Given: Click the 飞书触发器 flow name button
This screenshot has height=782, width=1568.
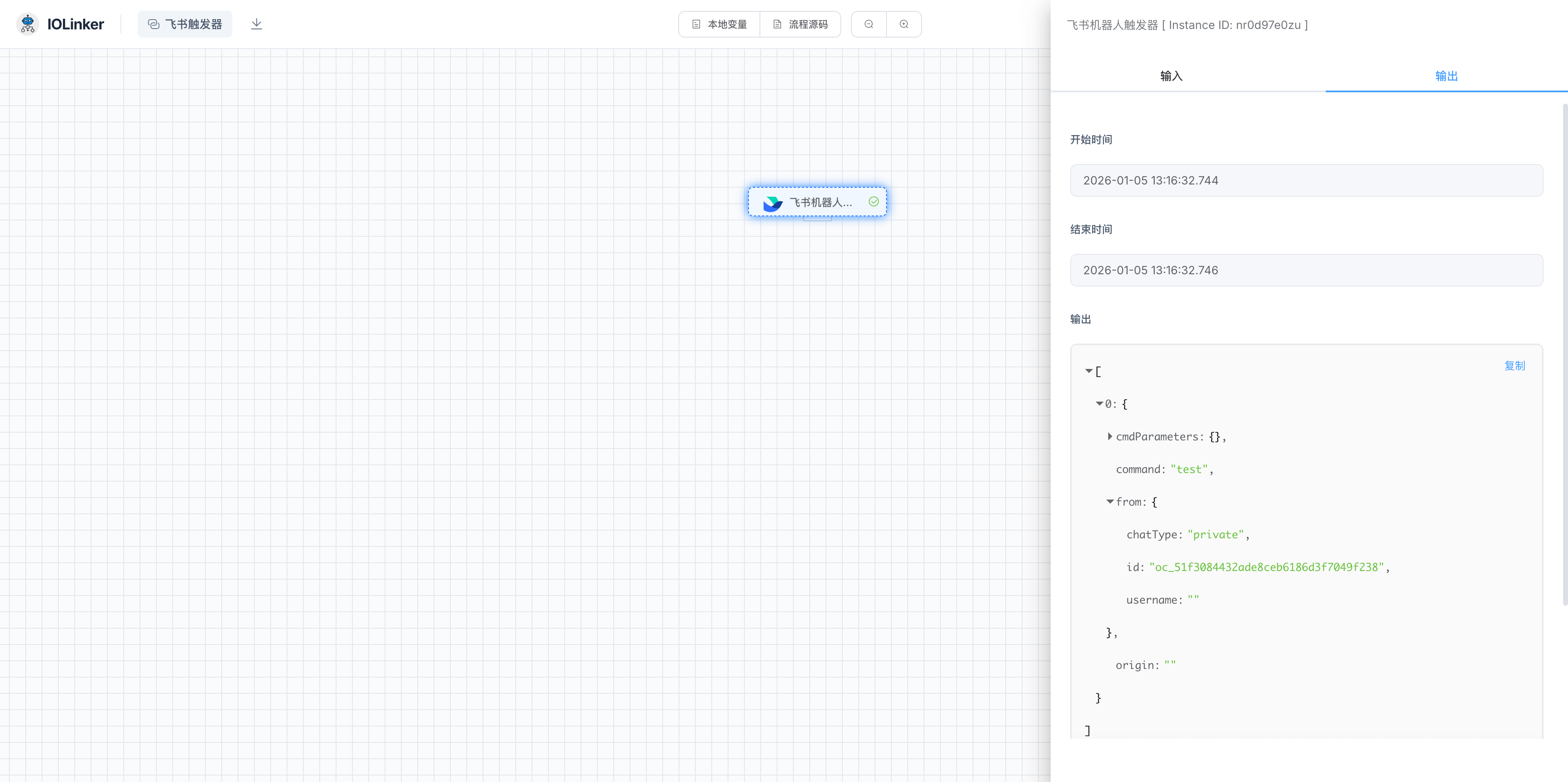Looking at the screenshot, I should pos(185,24).
